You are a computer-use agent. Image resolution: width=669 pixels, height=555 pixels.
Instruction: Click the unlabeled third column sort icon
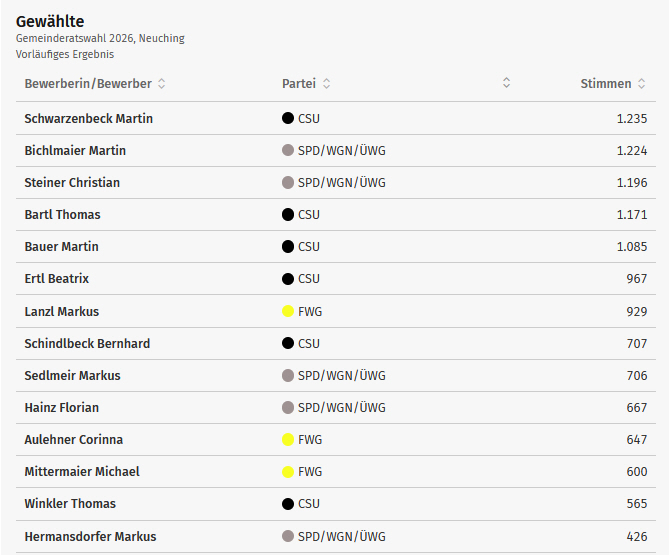(507, 83)
